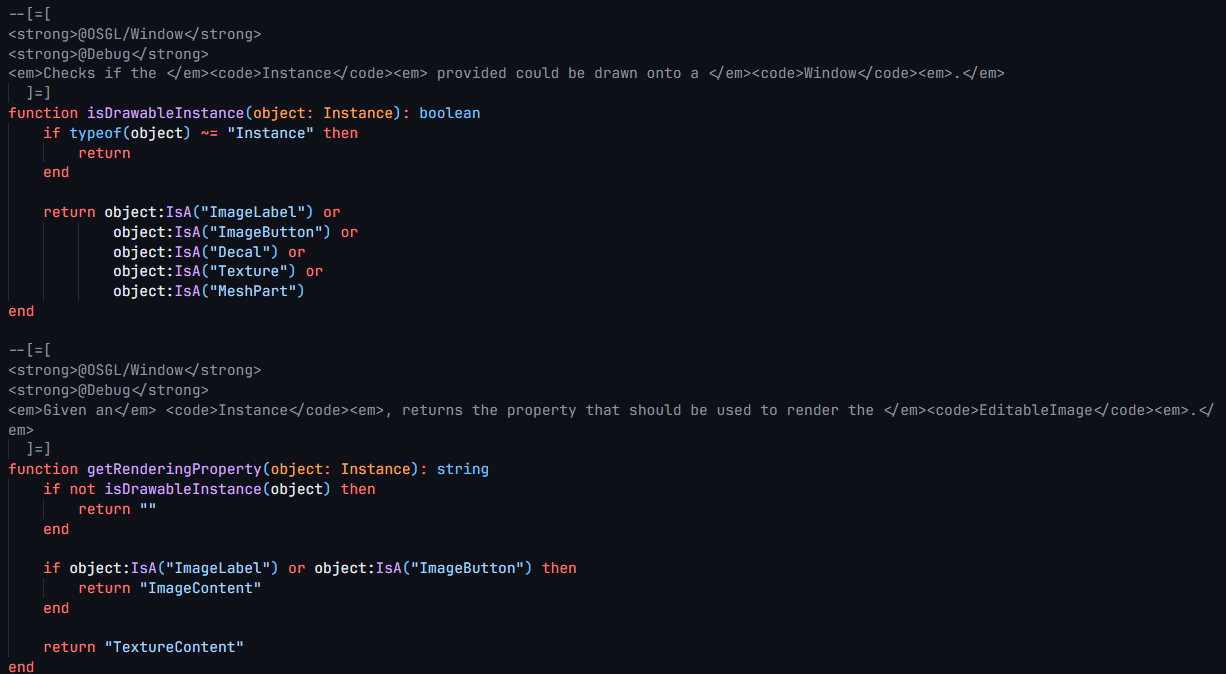Click the boolean return type annotation
The image size is (1226, 674).
(449, 113)
